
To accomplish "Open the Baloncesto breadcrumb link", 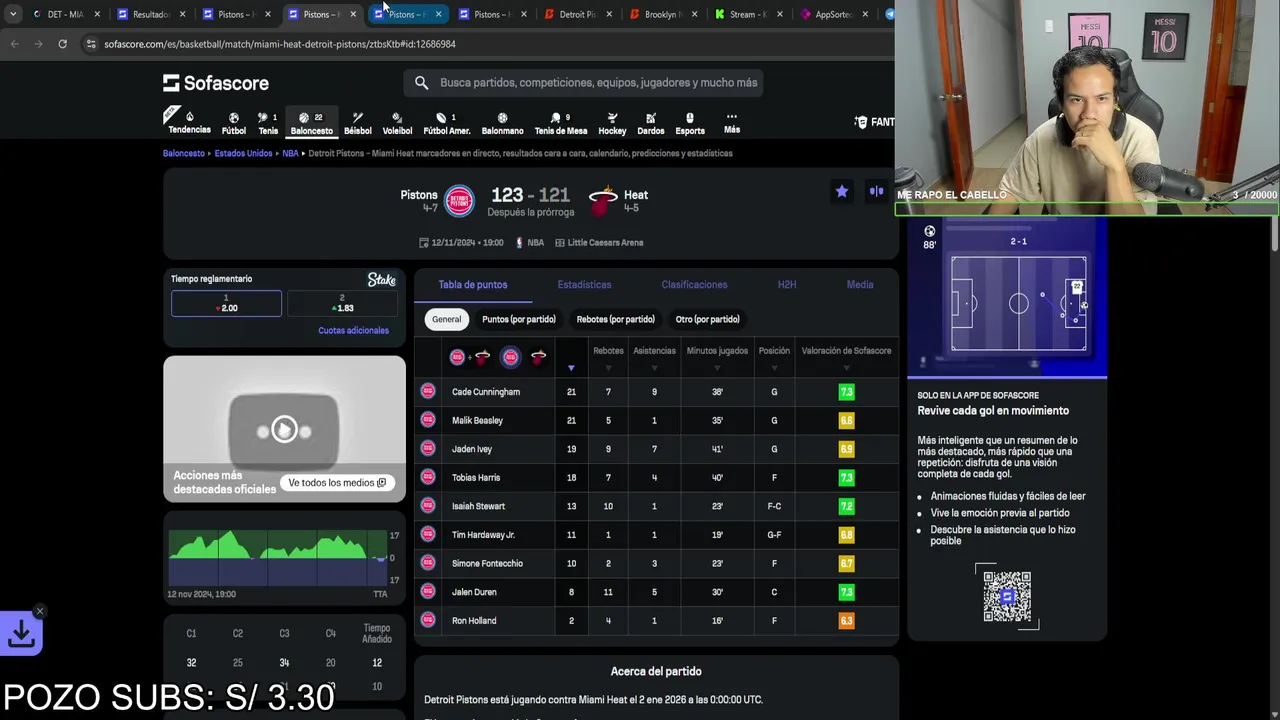I will click(184, 153).
